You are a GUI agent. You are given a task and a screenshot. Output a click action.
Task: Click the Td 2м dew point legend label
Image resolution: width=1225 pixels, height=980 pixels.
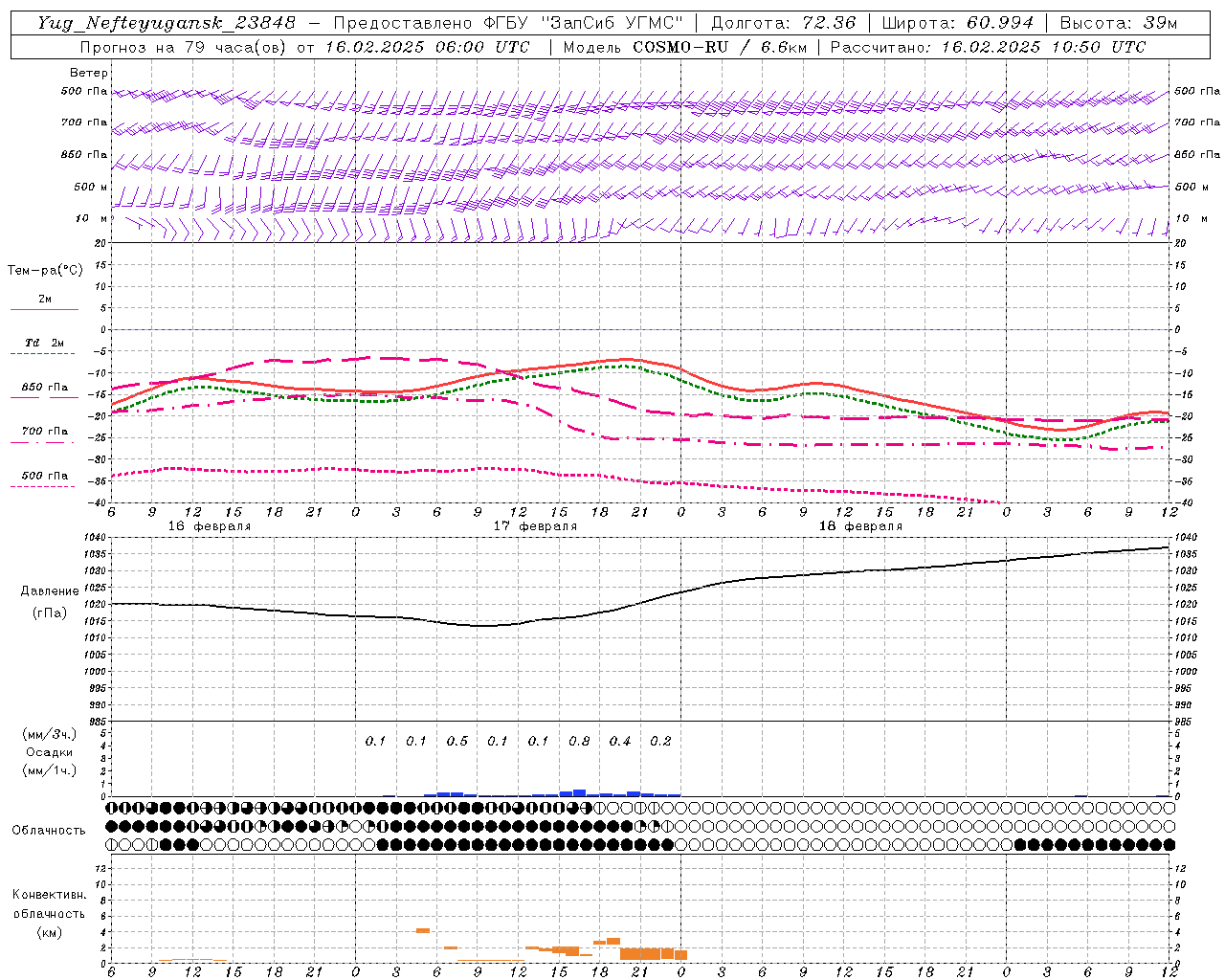[45, 343]
